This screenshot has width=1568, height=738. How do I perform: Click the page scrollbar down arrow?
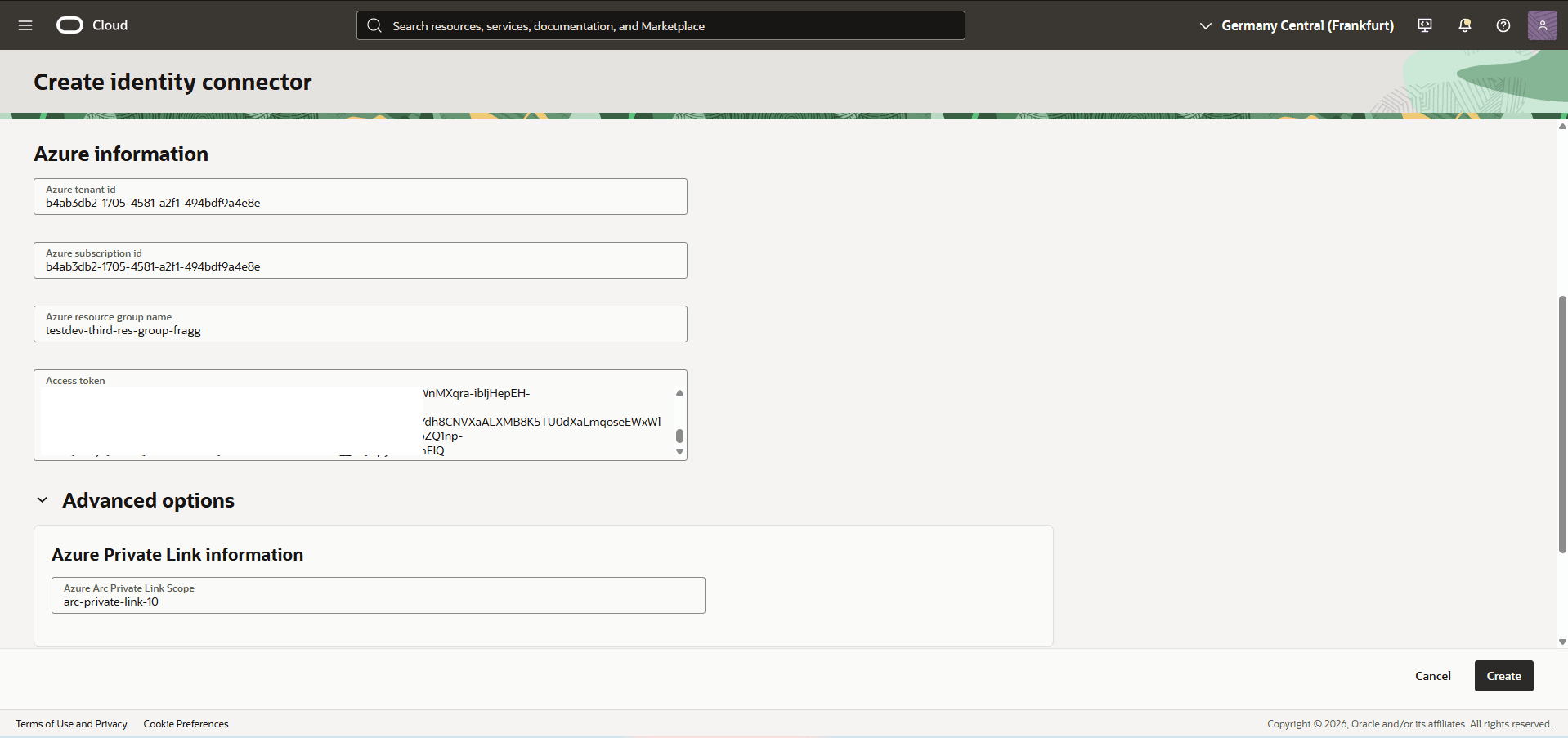point(1562,642)
